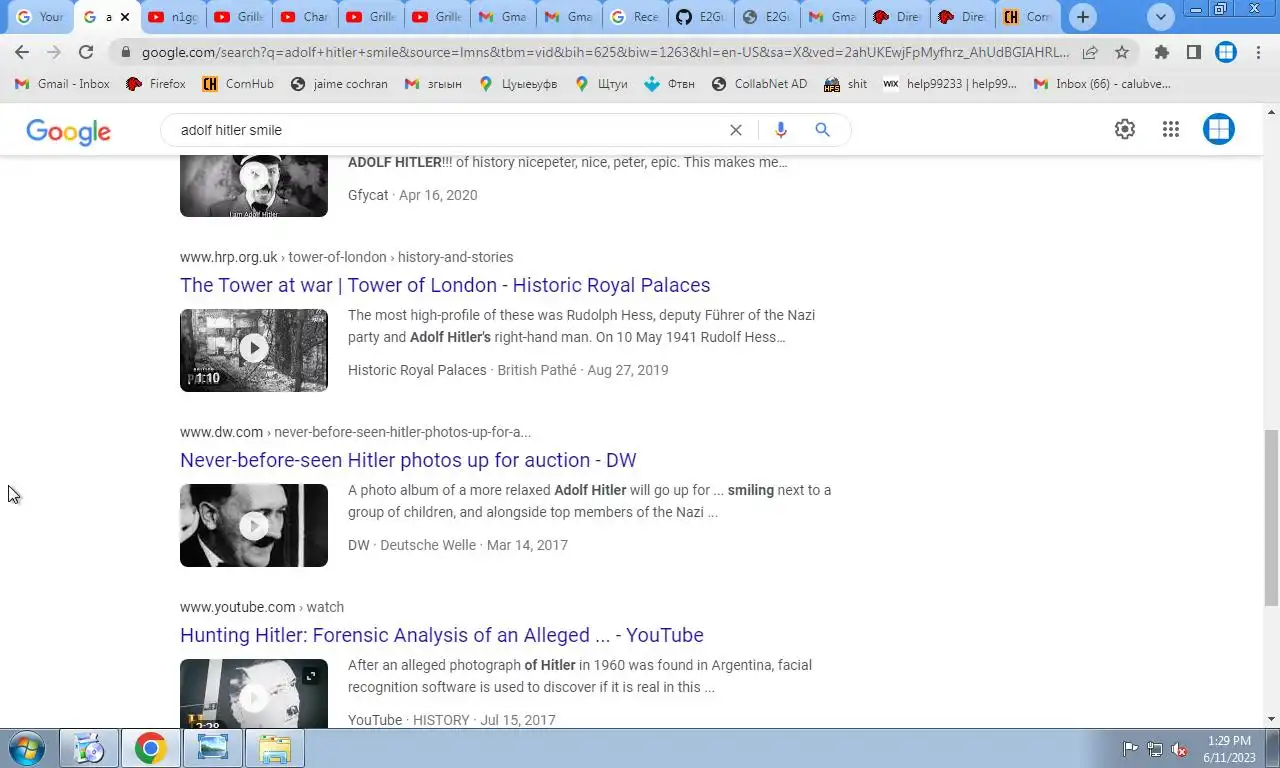Screen dimensions: 1280x768
Task: Open Firefox bookmark
Action: tap(156, 84)
